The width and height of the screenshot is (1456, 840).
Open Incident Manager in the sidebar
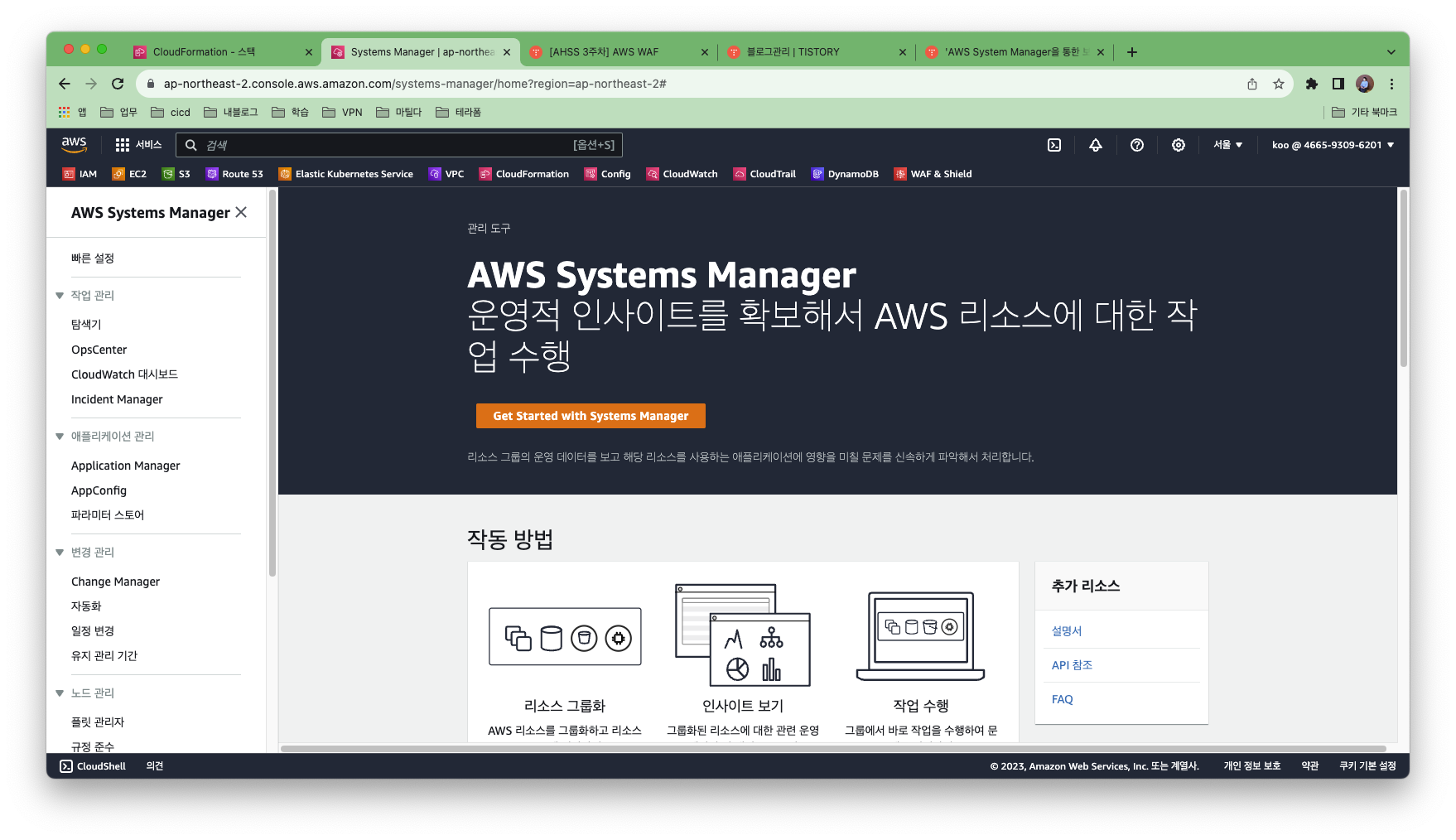coord(117,399)
